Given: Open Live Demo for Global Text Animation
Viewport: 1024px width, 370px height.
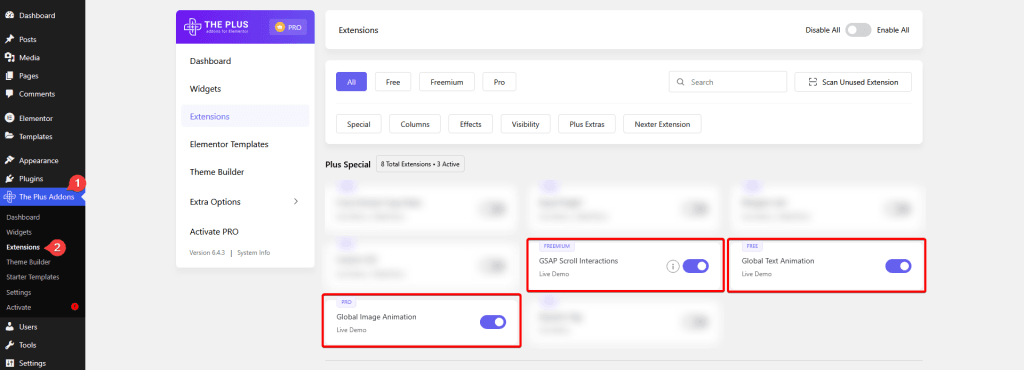Looking at the screenshot, I should (x=756, y=274).
